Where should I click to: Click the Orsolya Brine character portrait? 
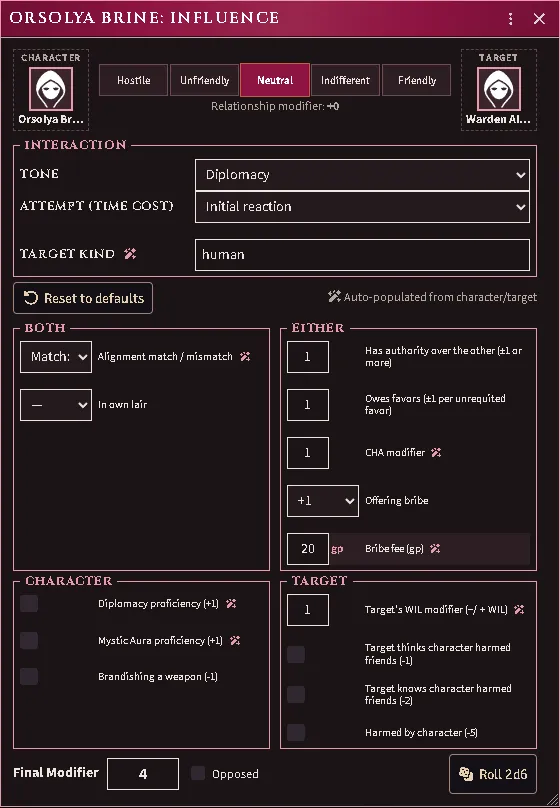pos(50,89)
